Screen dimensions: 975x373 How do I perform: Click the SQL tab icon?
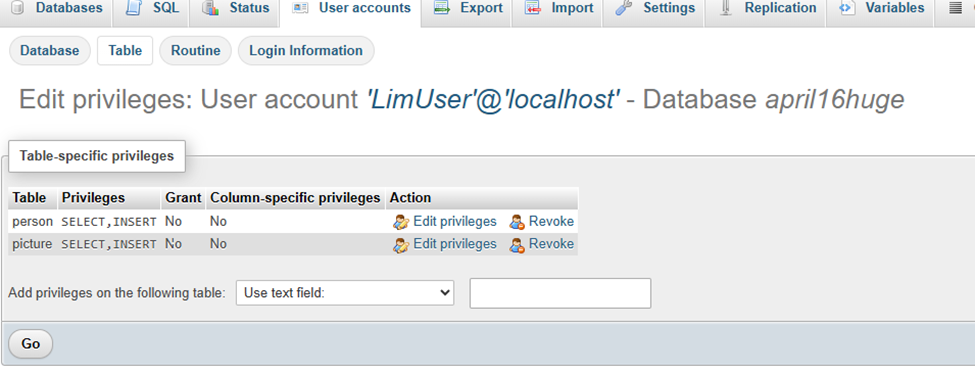pos(132,9)
